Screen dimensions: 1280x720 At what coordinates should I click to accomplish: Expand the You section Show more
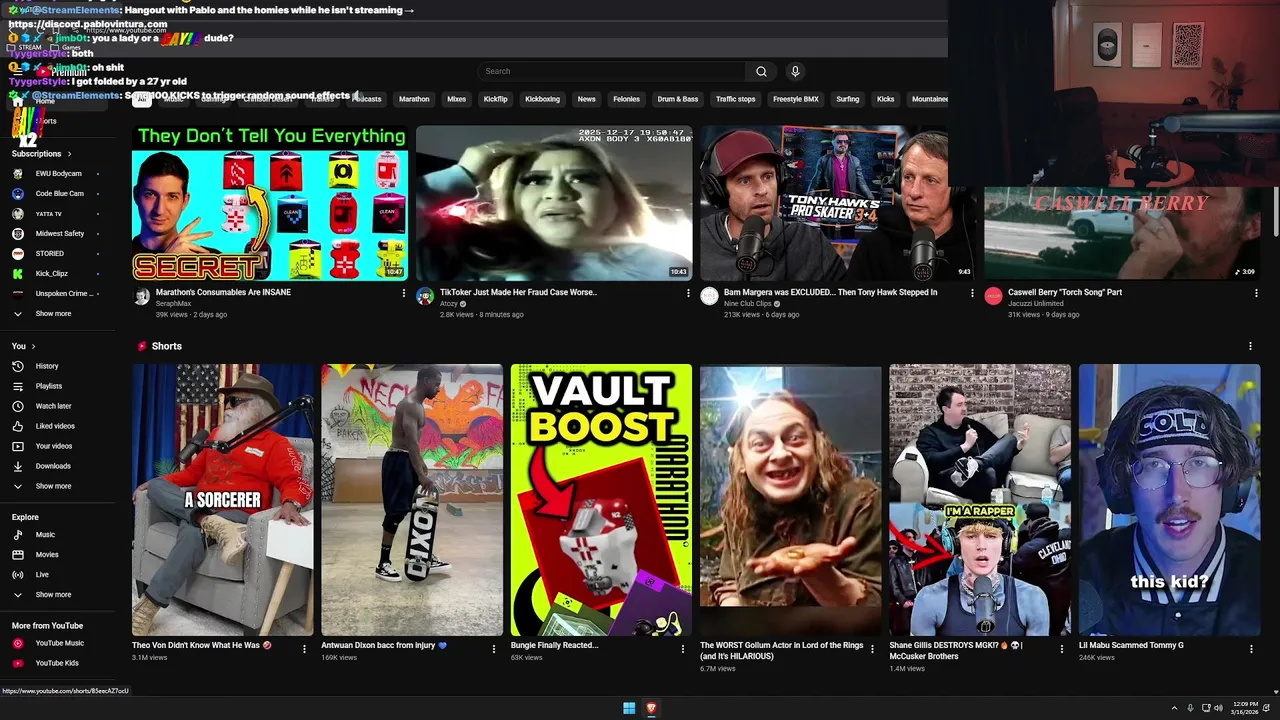click(x=53, y=486)
